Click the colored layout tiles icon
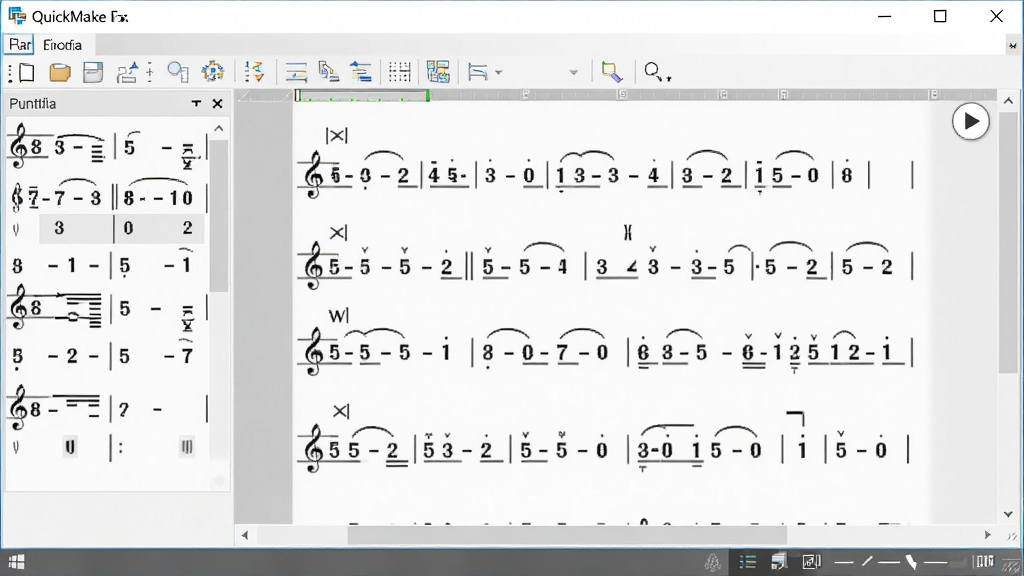 (x=438, y=72)
